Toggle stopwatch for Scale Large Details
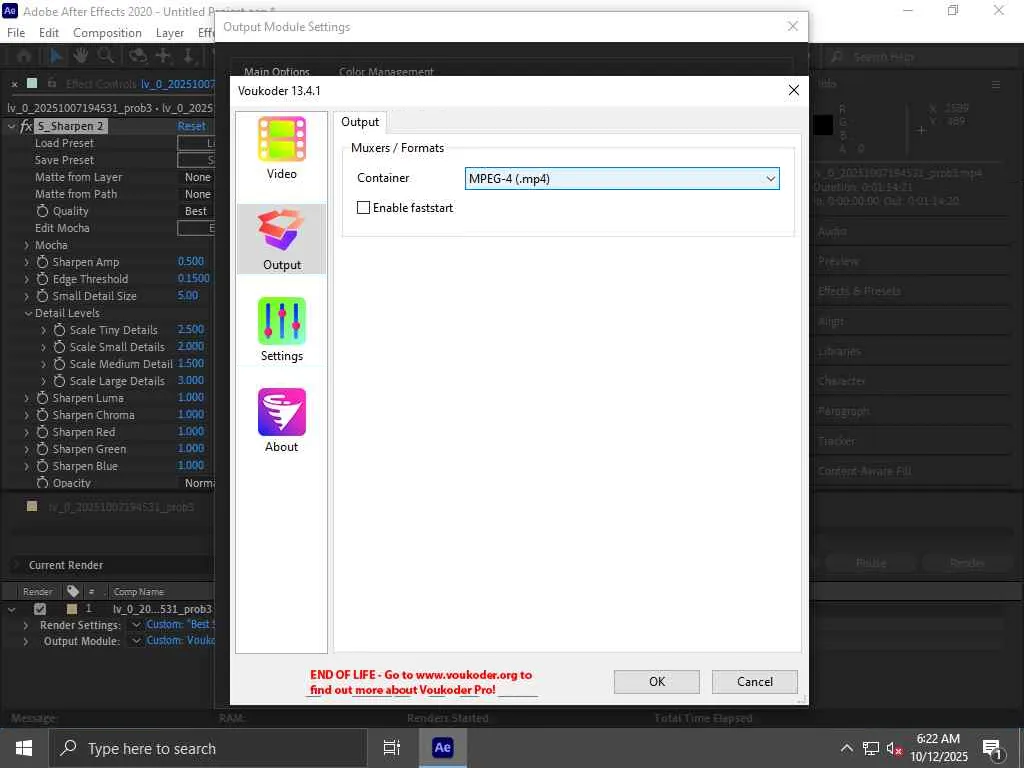The image size is (1024, 768). 59,381
